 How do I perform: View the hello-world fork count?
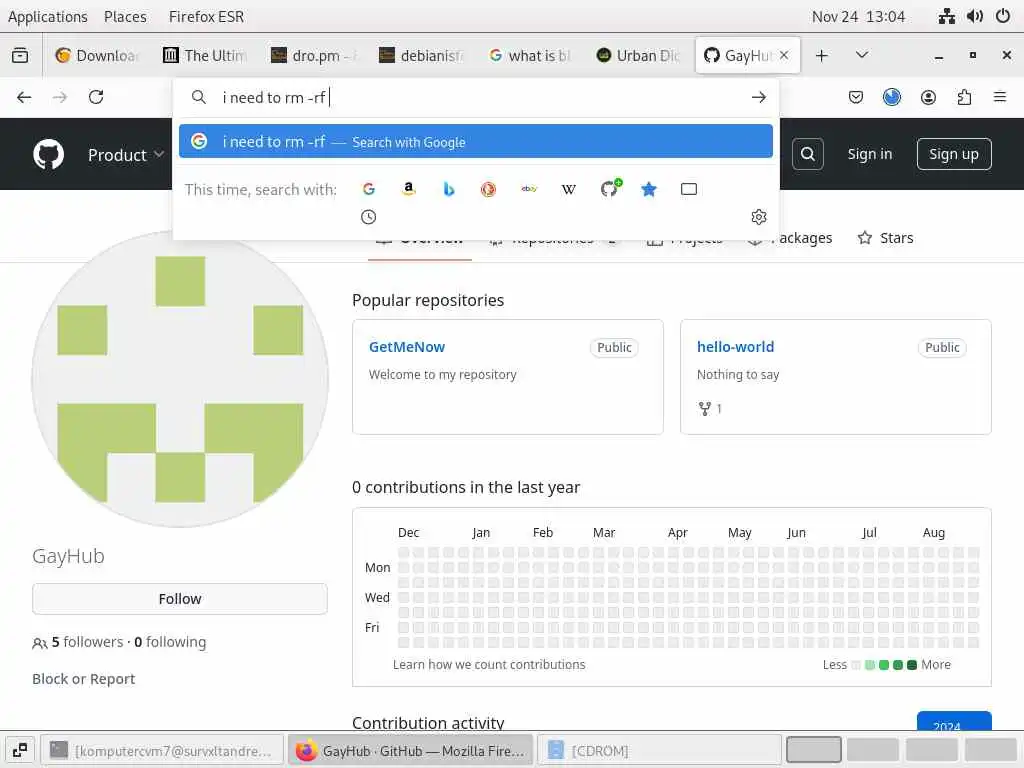[x=710, y=409]
